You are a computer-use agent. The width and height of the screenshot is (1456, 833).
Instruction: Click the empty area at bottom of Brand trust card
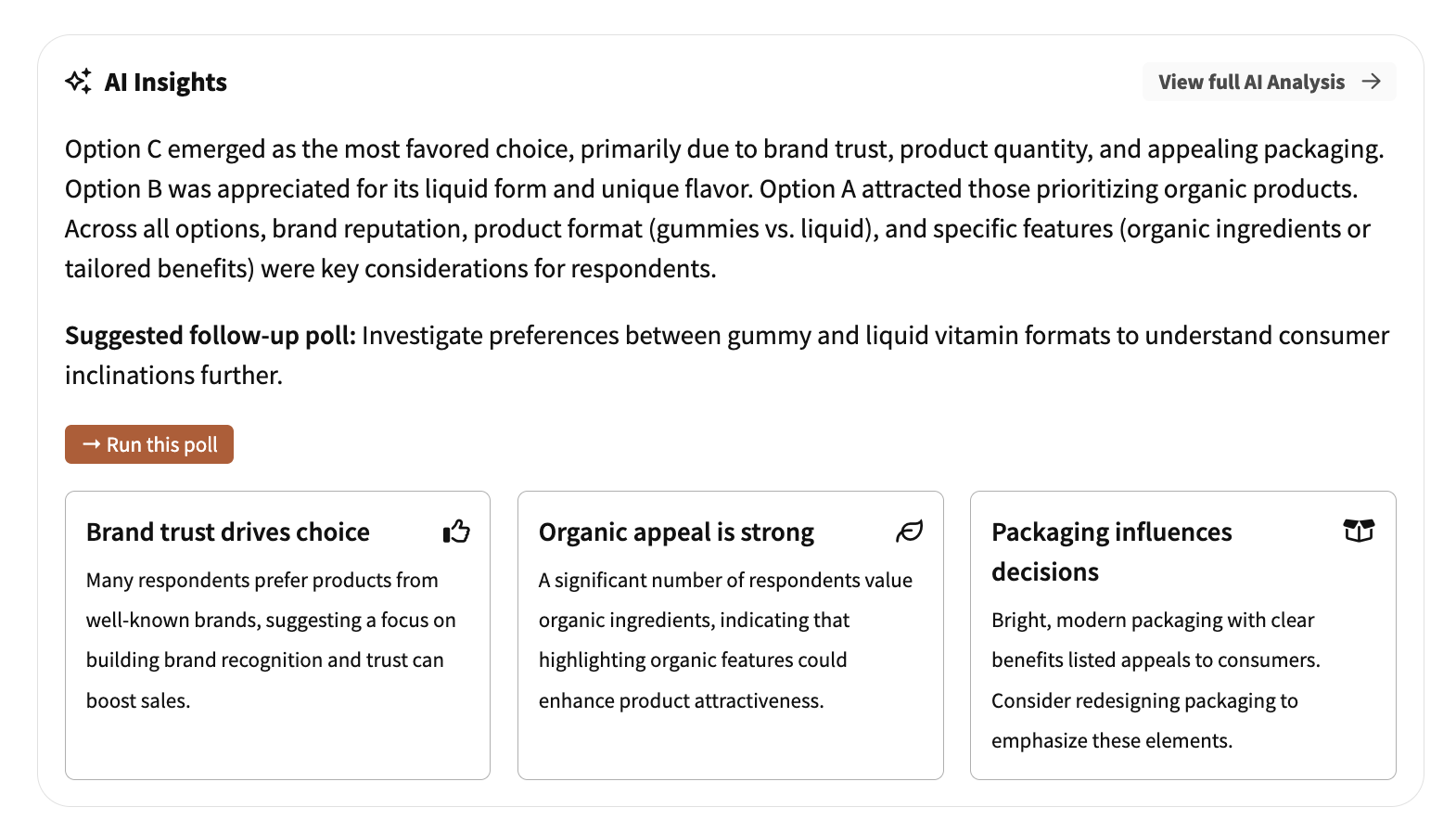[x=277, y=747]
